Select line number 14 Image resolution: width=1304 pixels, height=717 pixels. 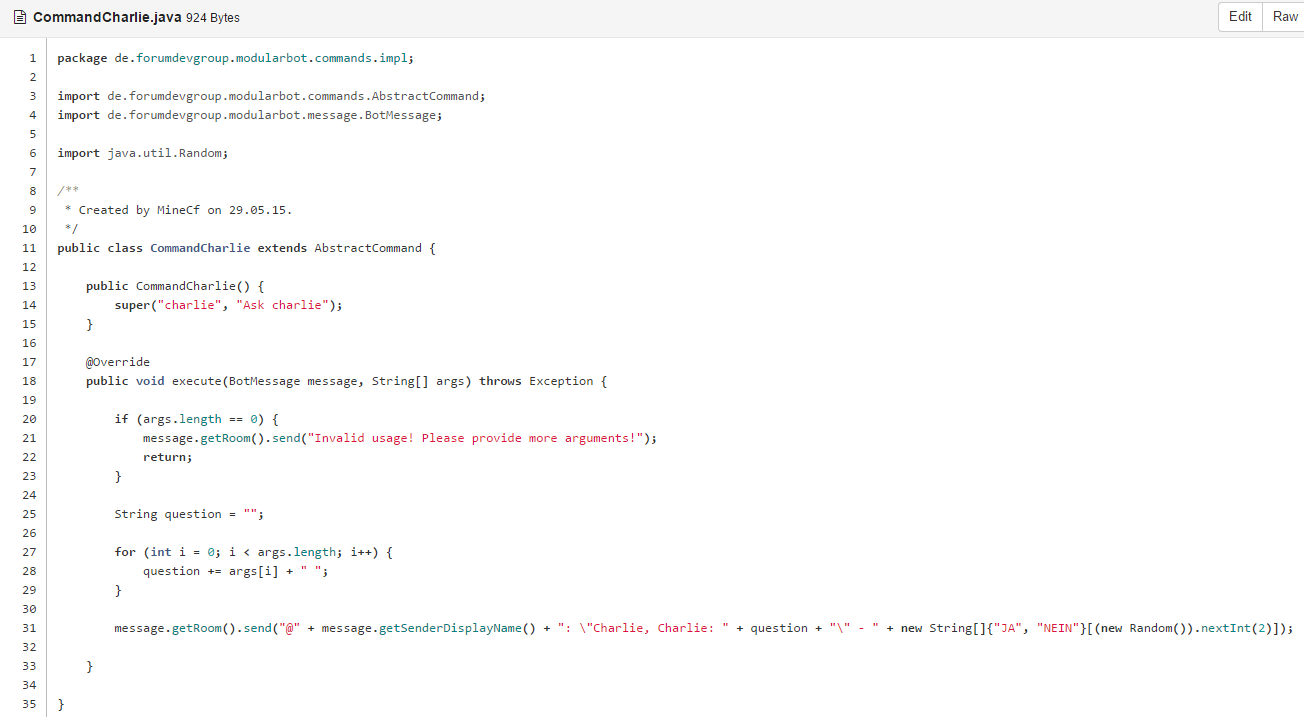pos(30,305)
